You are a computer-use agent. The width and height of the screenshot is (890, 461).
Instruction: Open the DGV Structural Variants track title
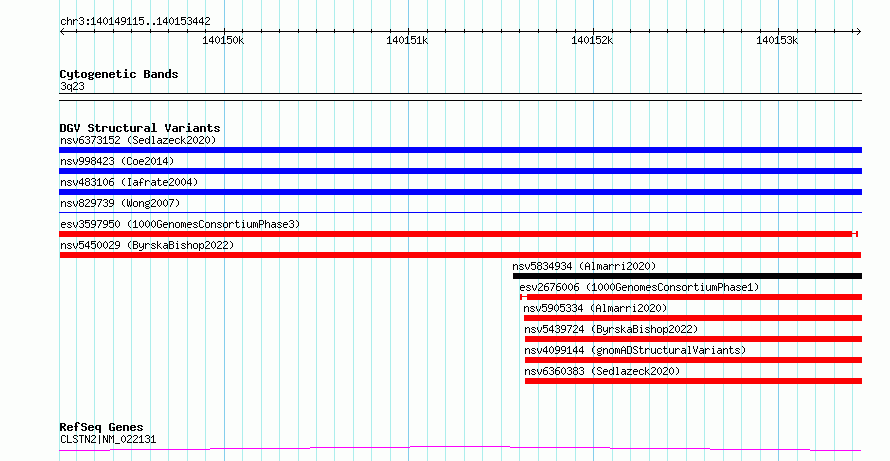pos(140,128)
